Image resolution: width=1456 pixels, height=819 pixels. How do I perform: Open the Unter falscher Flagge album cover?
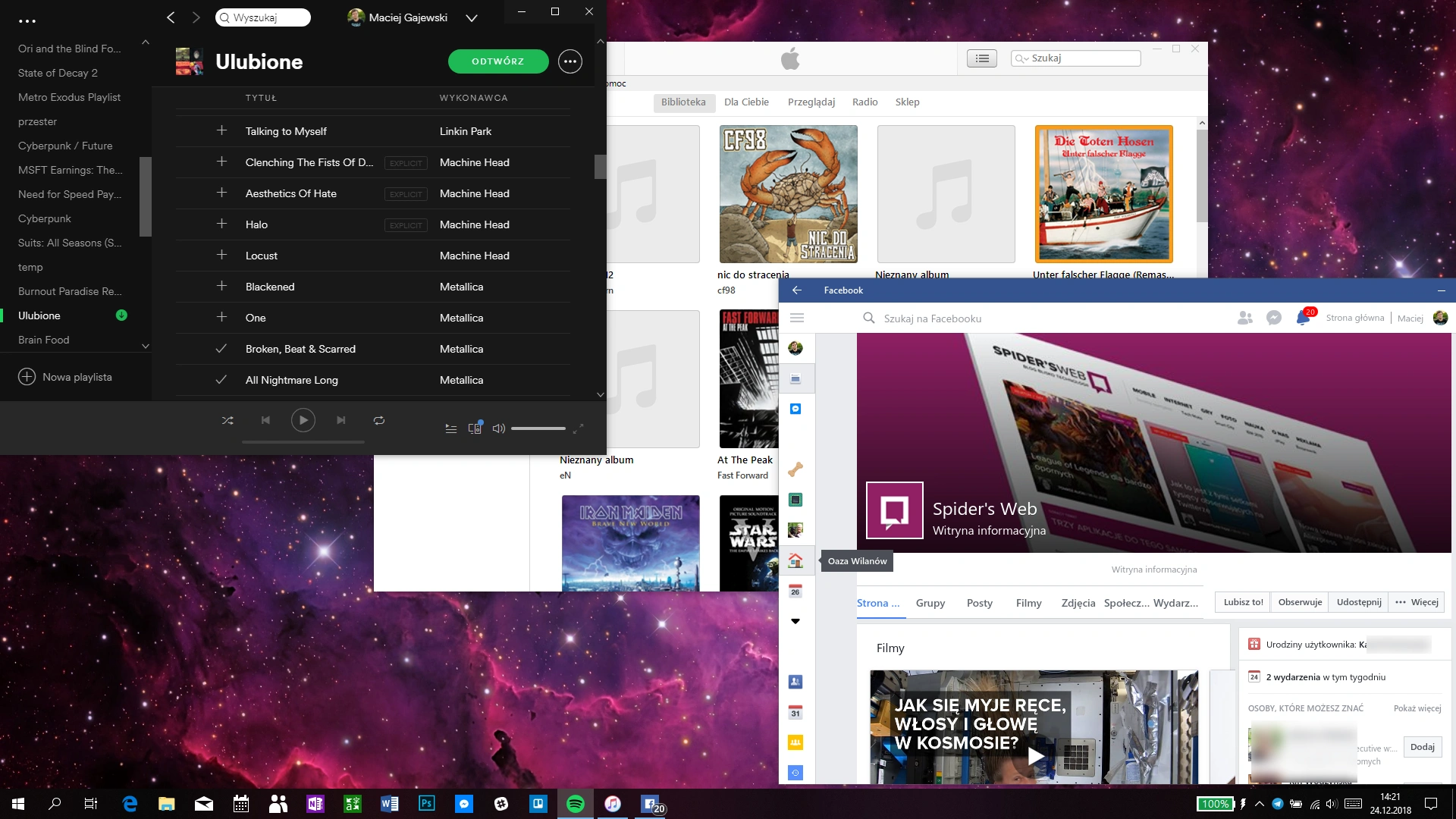(x=1104, y=194)
